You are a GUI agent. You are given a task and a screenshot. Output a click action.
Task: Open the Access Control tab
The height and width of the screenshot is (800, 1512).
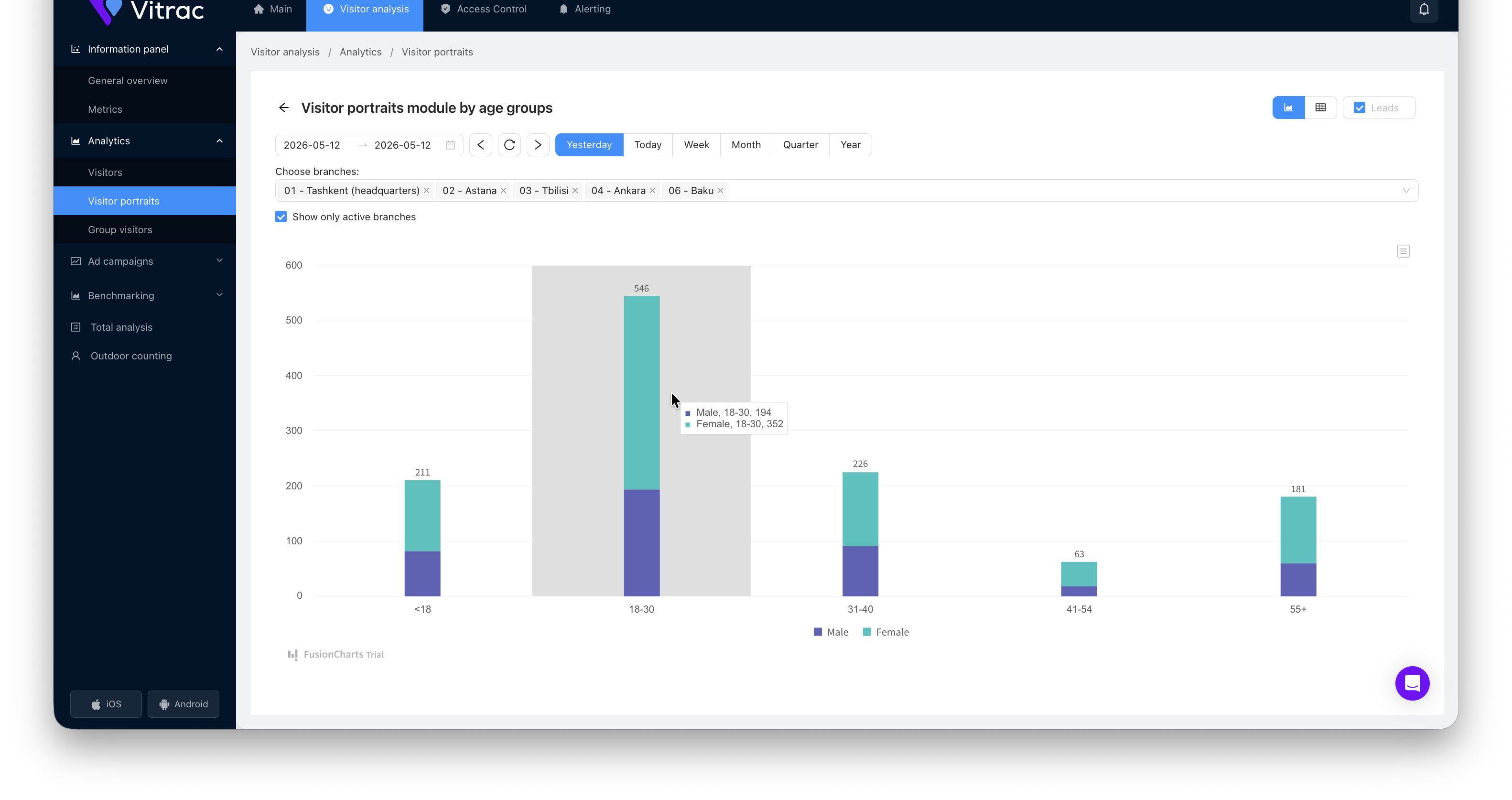[484, 10]
